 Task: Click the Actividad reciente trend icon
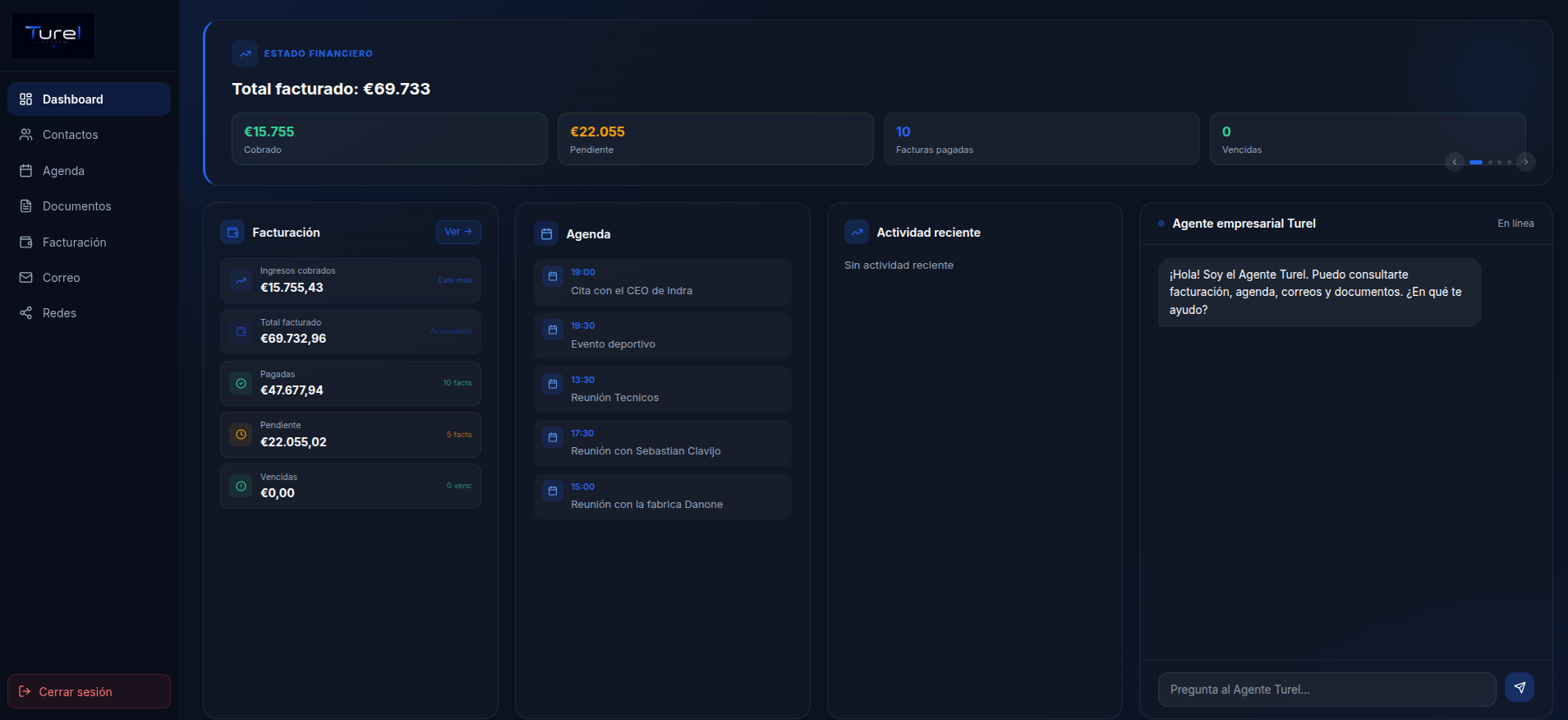click(857, 233)
